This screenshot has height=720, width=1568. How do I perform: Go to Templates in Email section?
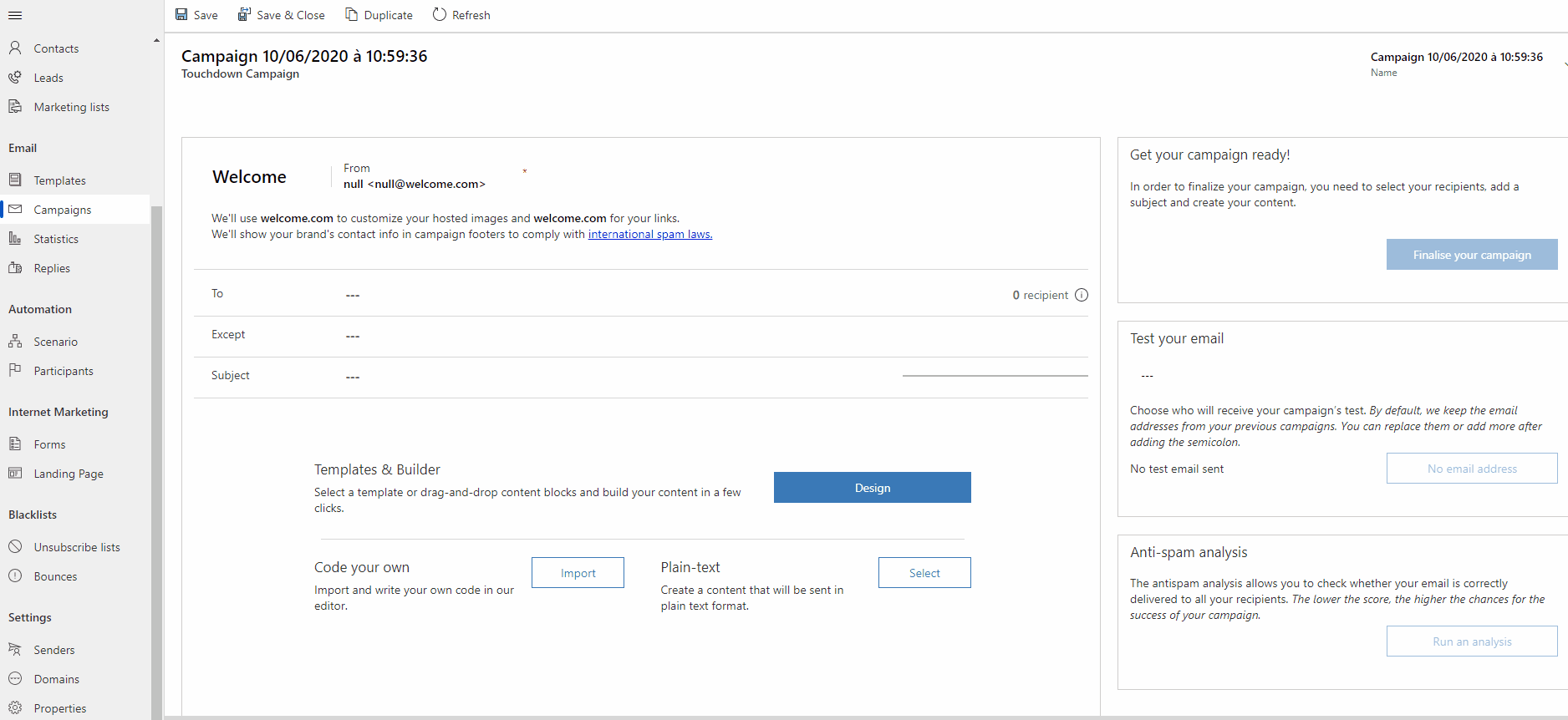[59, 180]
